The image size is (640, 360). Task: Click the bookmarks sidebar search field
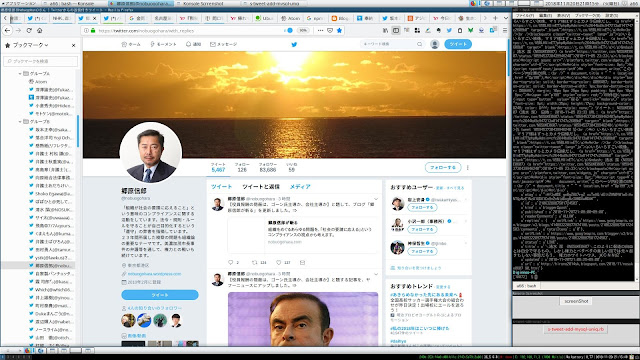40,61
